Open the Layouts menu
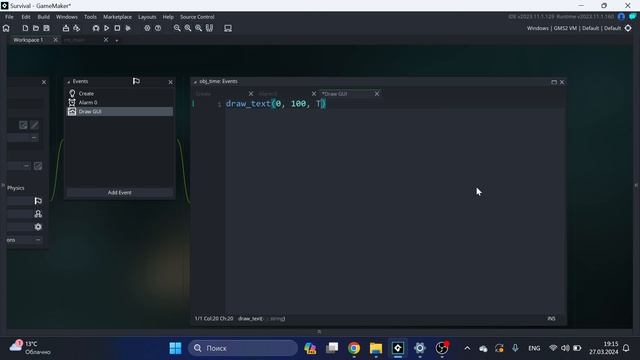The height and width of the screenshot is (360, 640). 147,17
